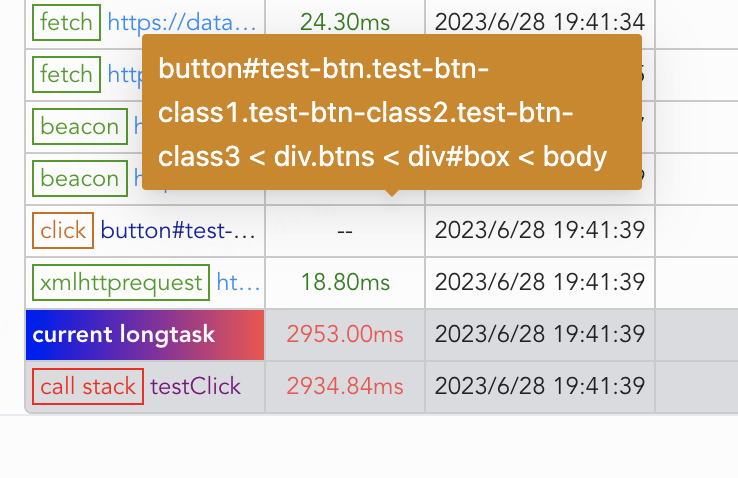Select the button#test-… element text

[178, 231]
